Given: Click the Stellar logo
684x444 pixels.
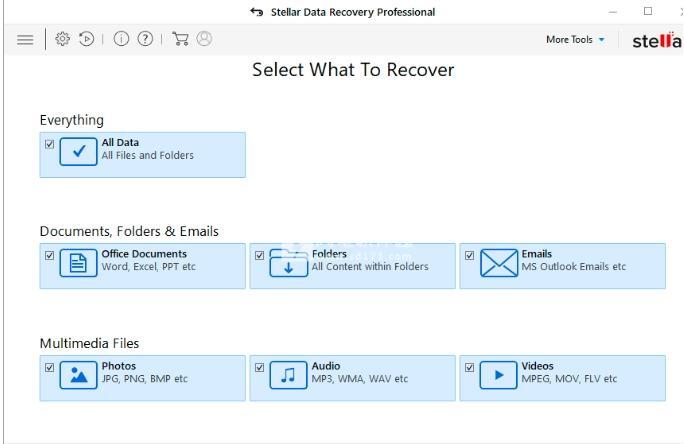Looking at the screenshot, I should [657, 41].
